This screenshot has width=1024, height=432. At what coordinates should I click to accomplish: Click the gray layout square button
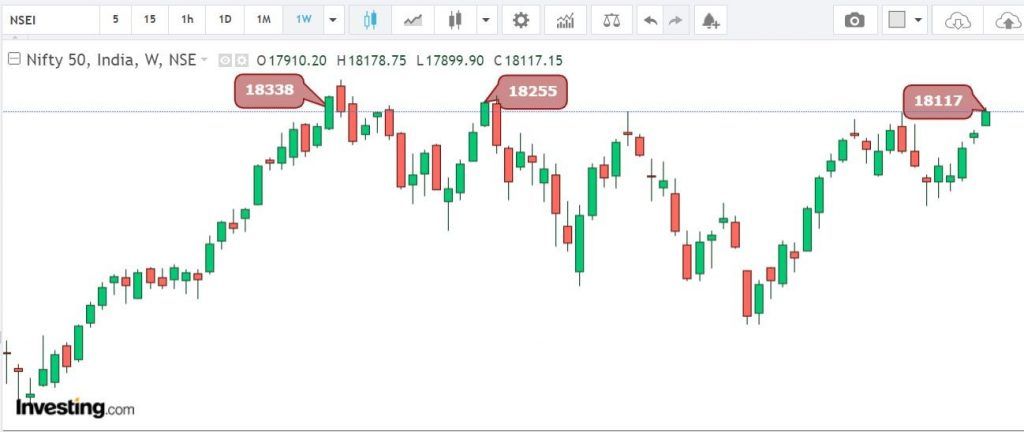coord(897,20)
